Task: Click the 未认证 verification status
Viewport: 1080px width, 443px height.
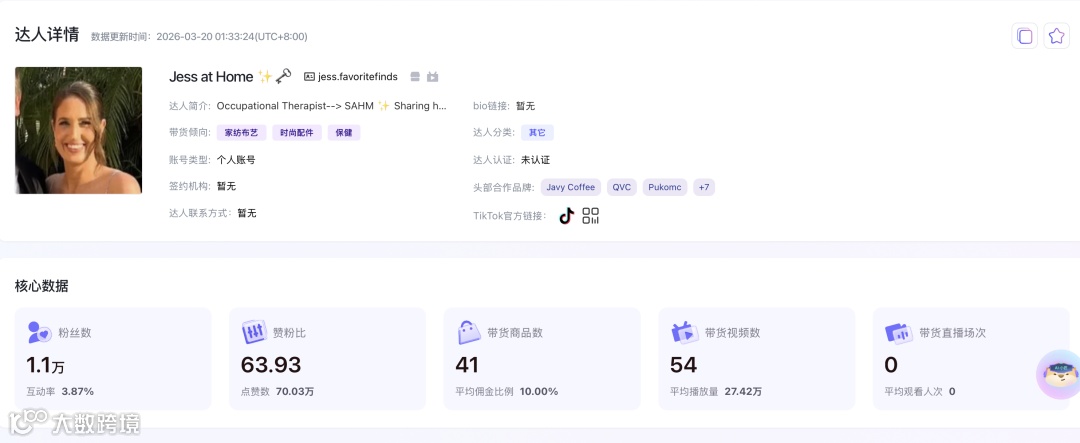Action: (x=536, y=160)
